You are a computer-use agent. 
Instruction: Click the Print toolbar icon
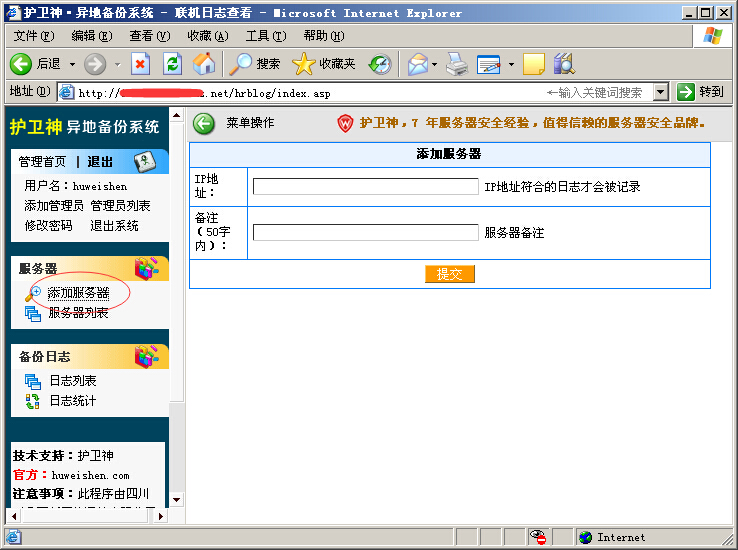coord(456,64)
